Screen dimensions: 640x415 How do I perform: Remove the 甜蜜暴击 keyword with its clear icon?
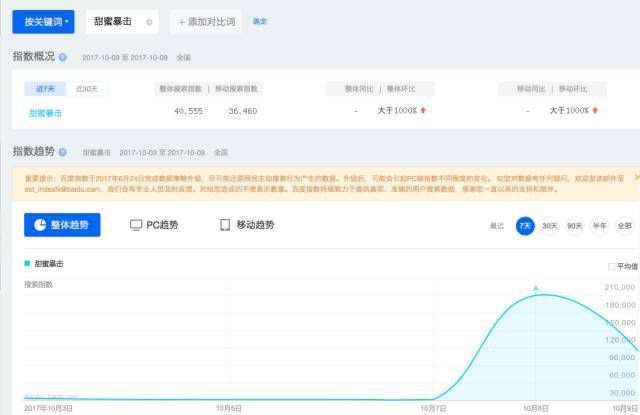point(149,22)
